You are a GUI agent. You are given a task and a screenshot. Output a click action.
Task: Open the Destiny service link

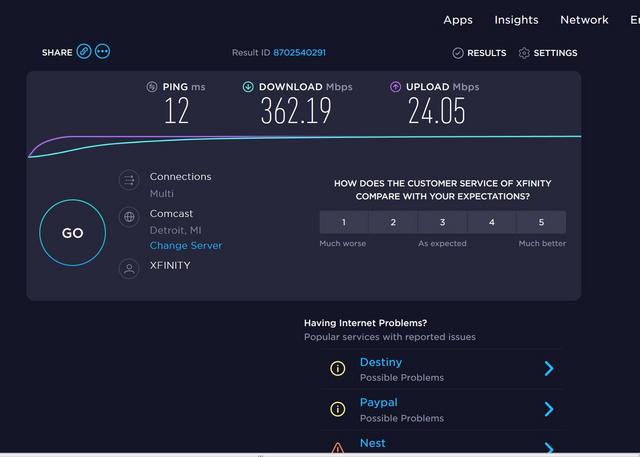pyautogui.click(x=381, y=362)
